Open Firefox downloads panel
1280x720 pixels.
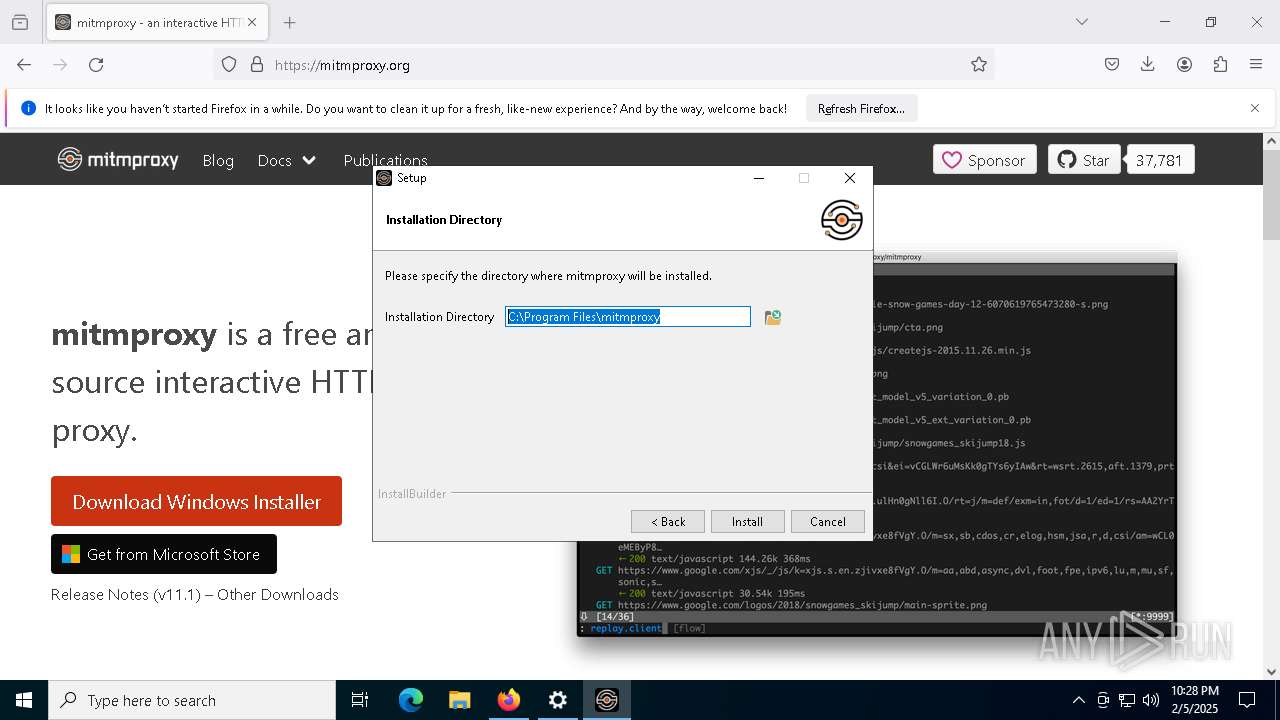[x=1148, y=65]
